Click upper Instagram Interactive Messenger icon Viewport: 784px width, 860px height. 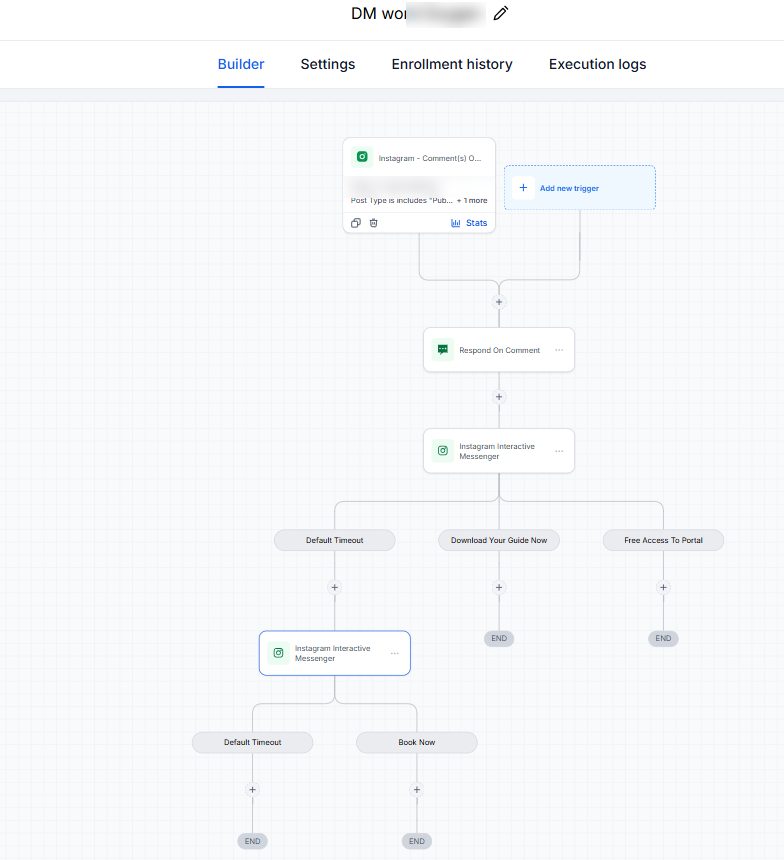tap(443, 451)
